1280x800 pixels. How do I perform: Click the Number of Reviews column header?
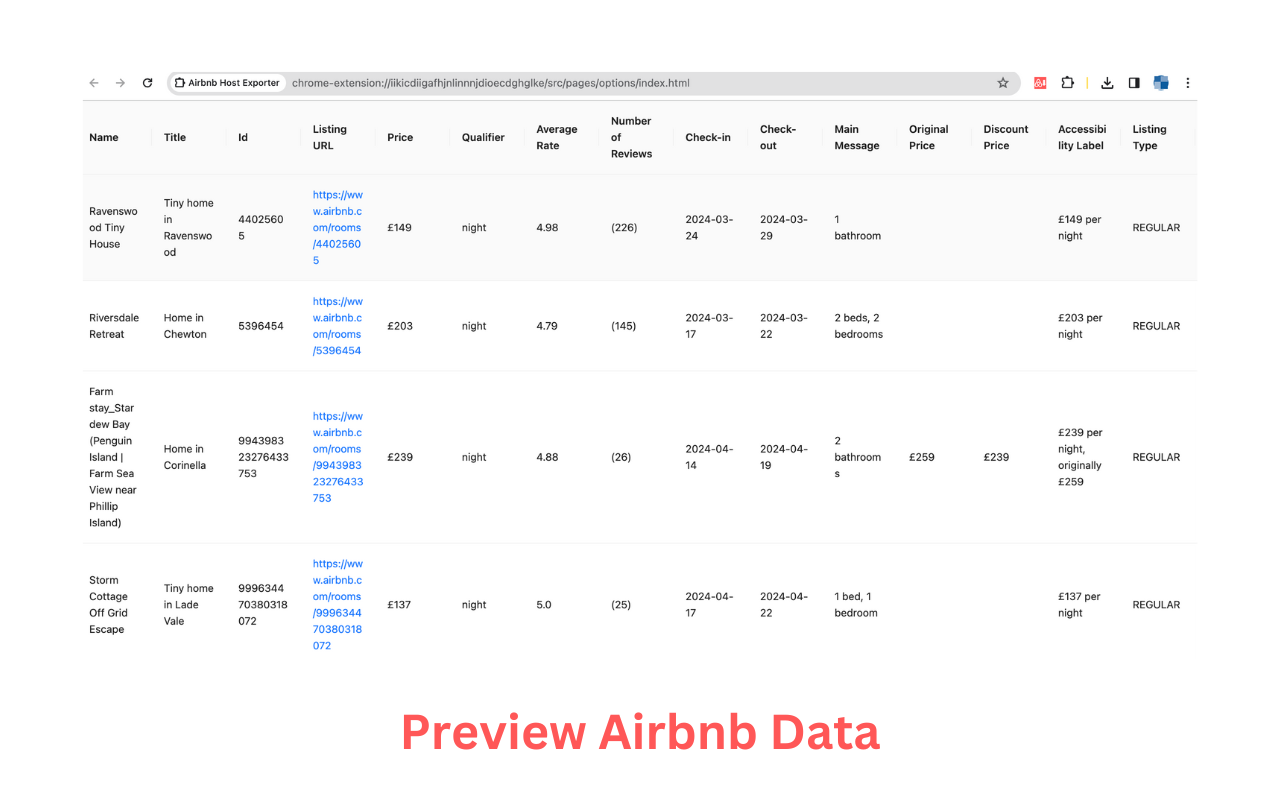631,137
